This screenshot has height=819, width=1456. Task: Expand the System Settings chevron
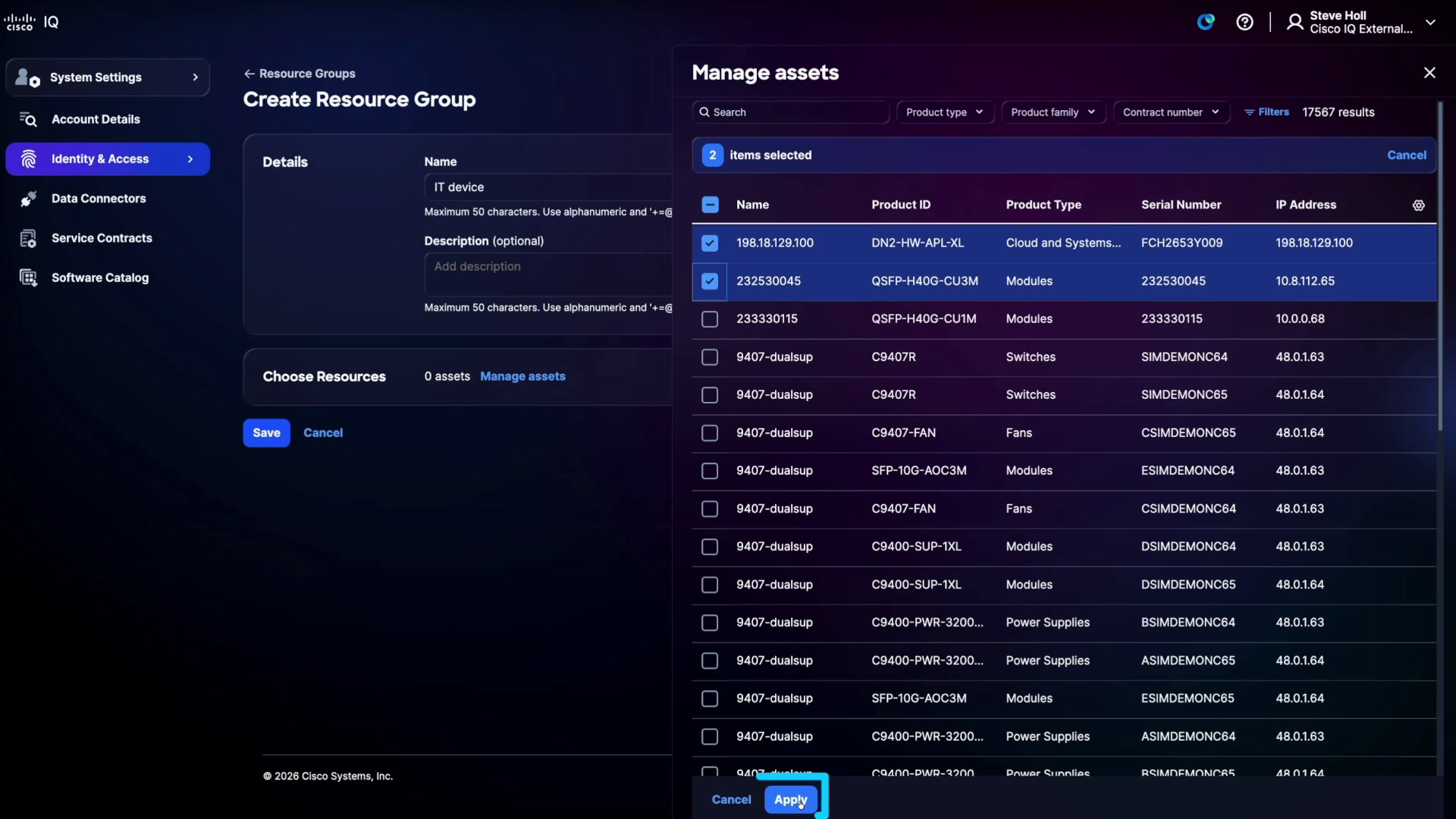coord(195,77)
